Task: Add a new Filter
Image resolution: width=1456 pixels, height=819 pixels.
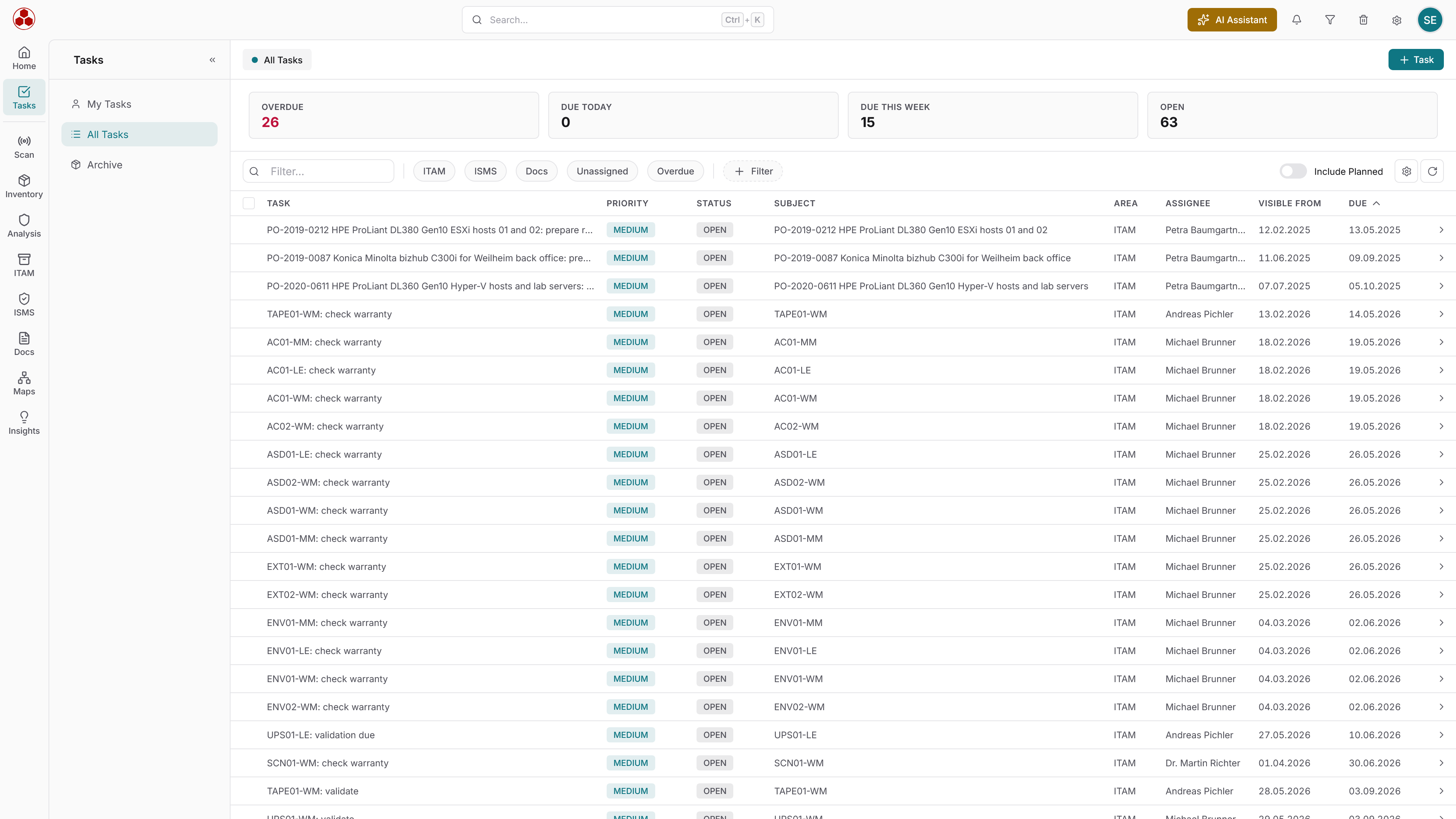Action: [753, 171]
